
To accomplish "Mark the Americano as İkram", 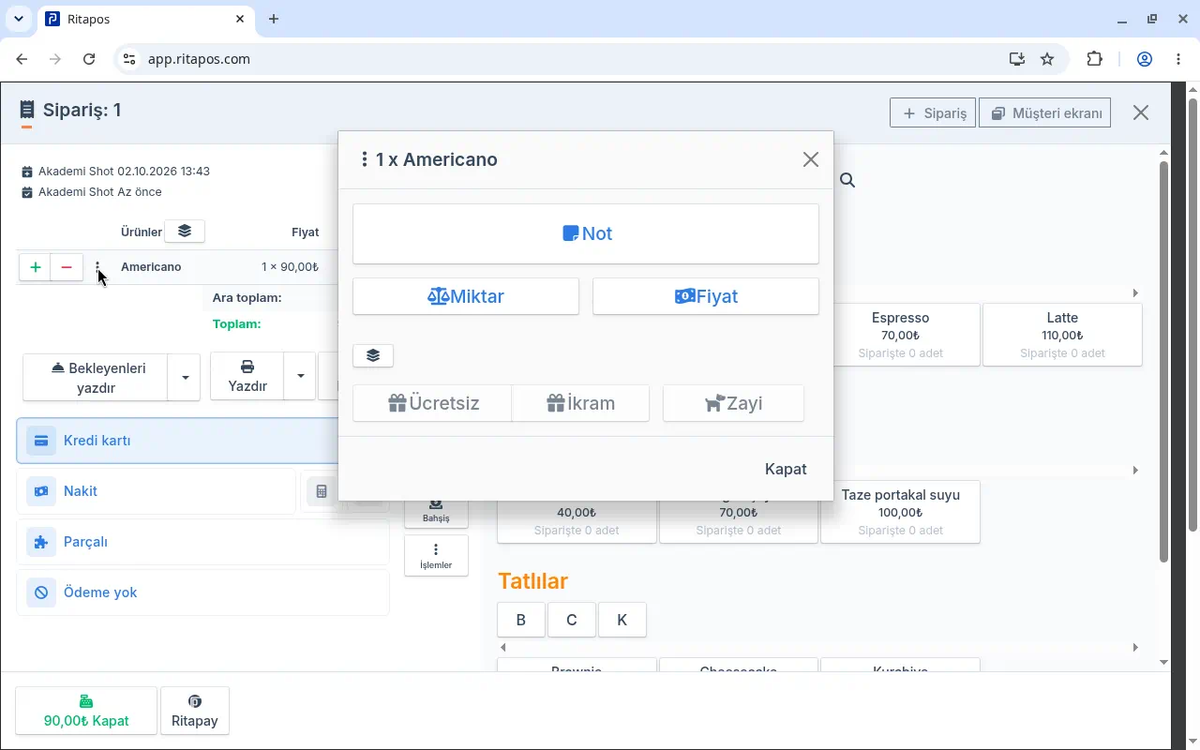I will click(x=581, y=404).
